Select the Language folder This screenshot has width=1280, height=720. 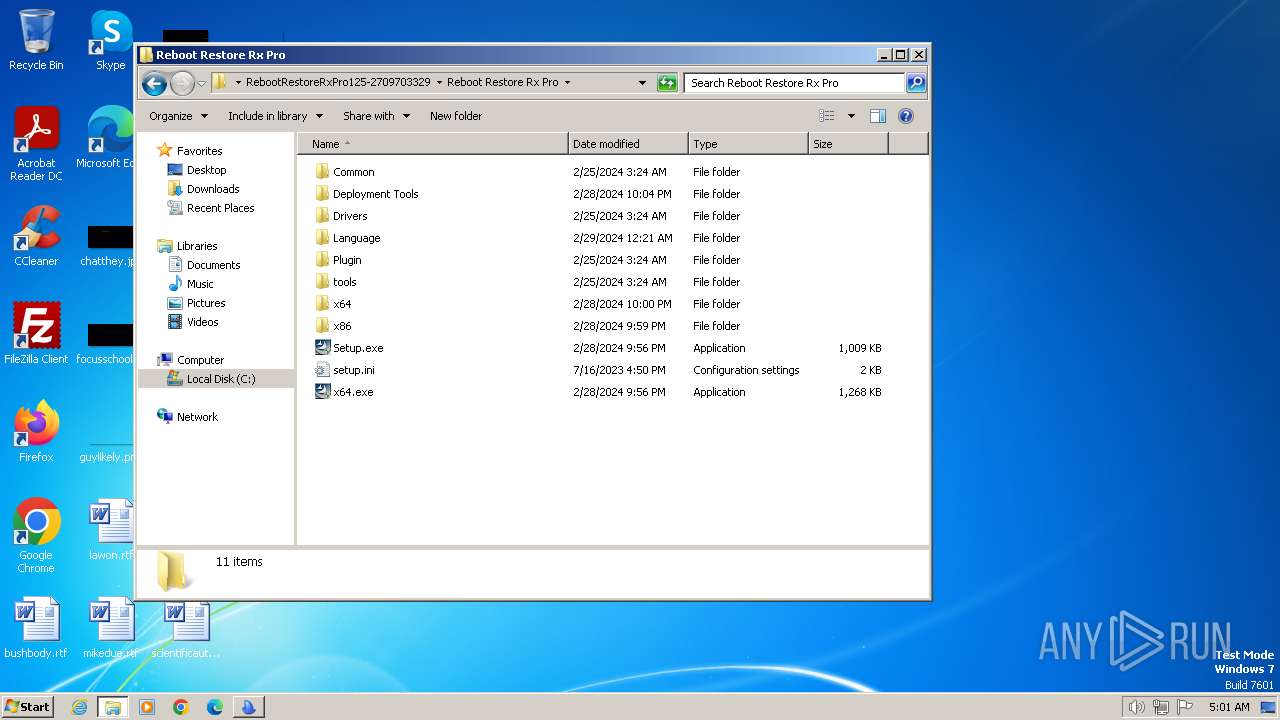pos(356,238)
